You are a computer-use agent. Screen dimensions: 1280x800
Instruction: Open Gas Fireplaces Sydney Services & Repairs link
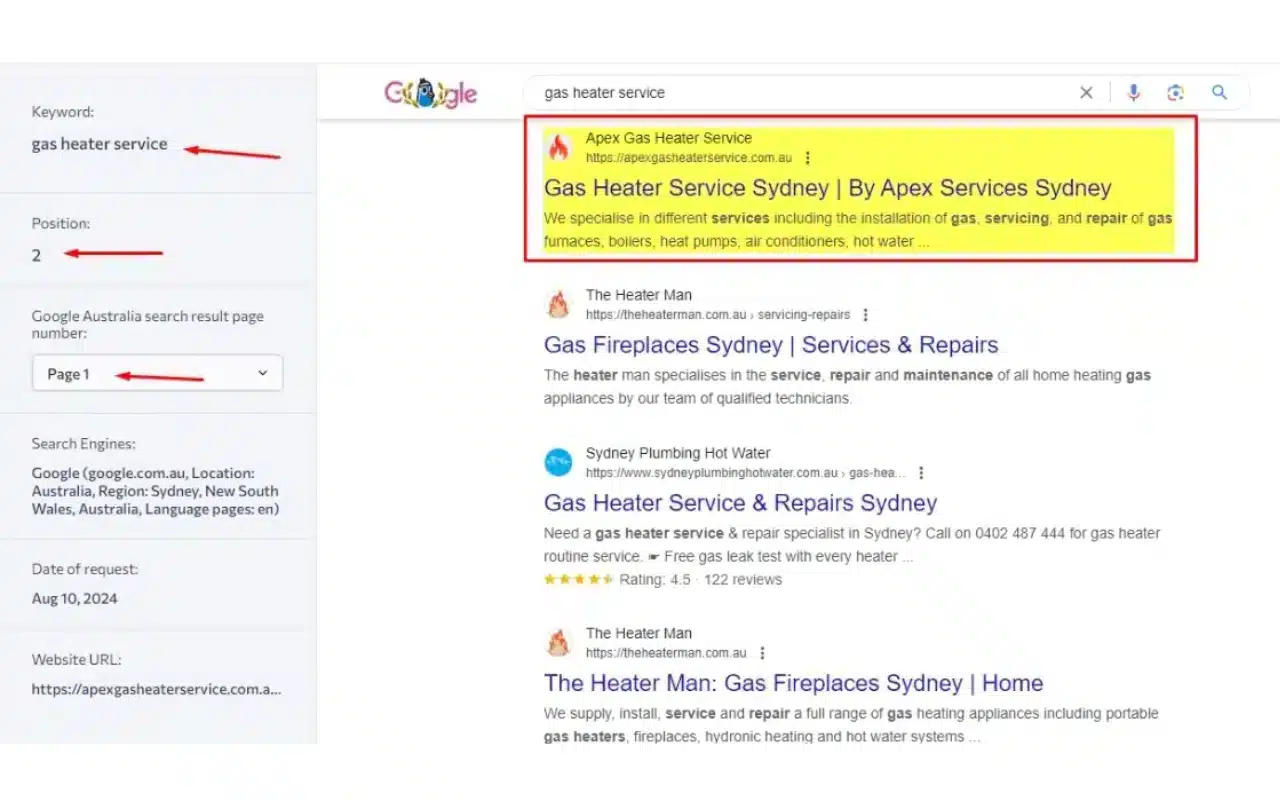coord(770,345)
